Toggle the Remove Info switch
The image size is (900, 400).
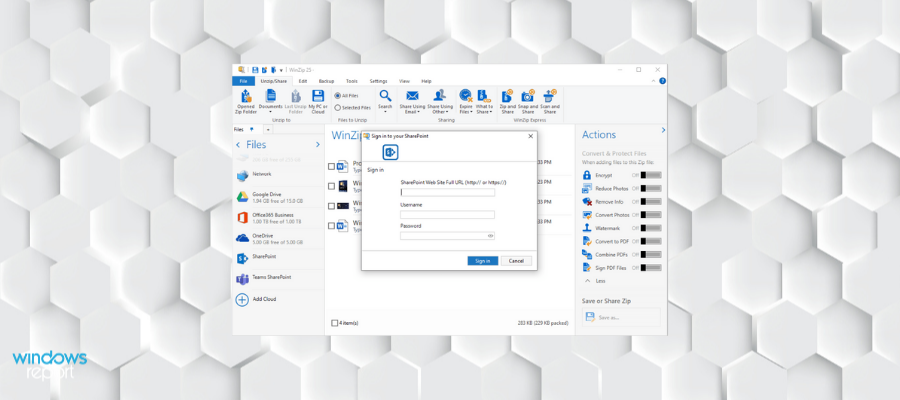coord(651,201)
